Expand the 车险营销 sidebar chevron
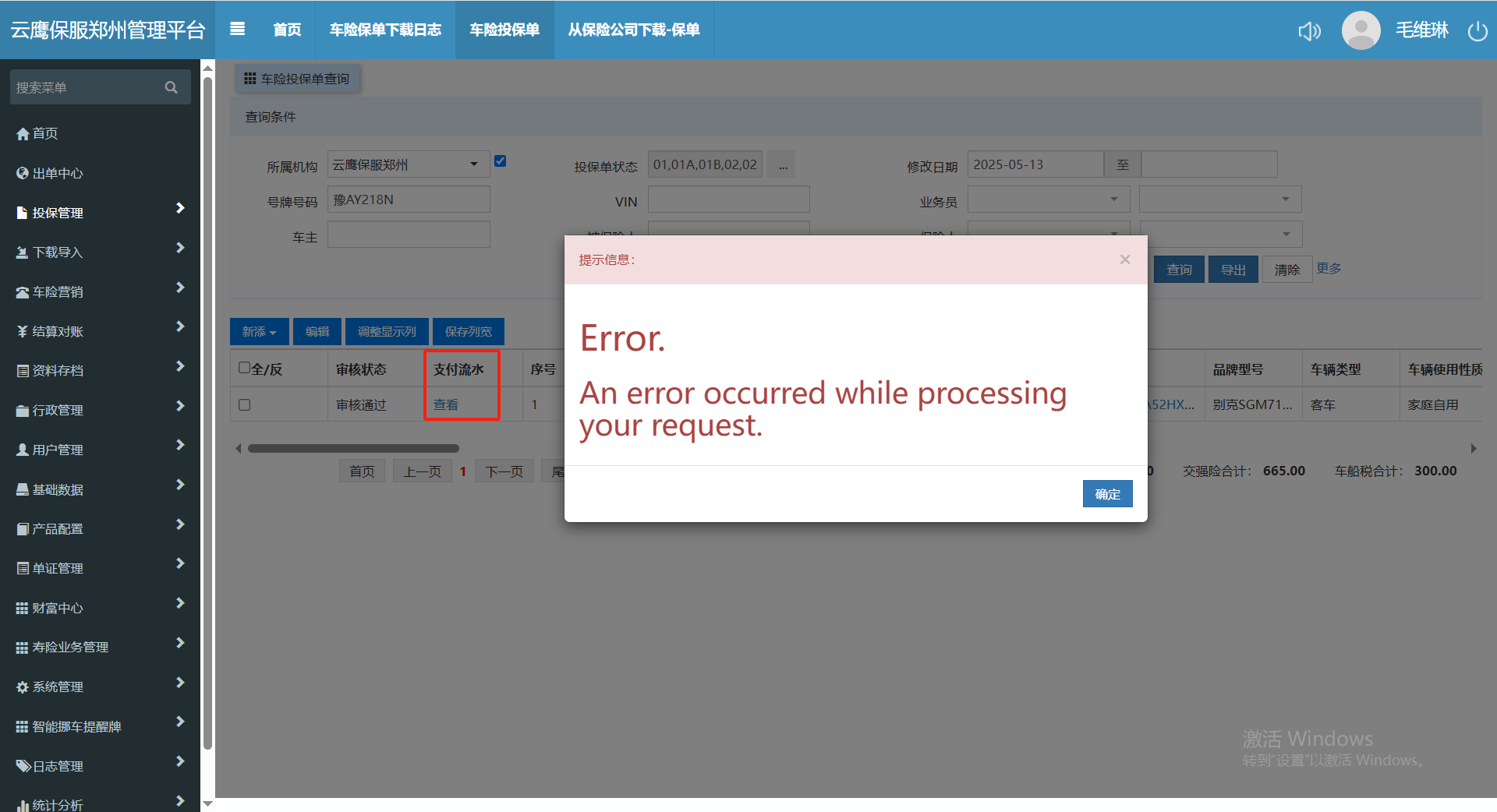 pyautogui.click(x=180, y=288)
